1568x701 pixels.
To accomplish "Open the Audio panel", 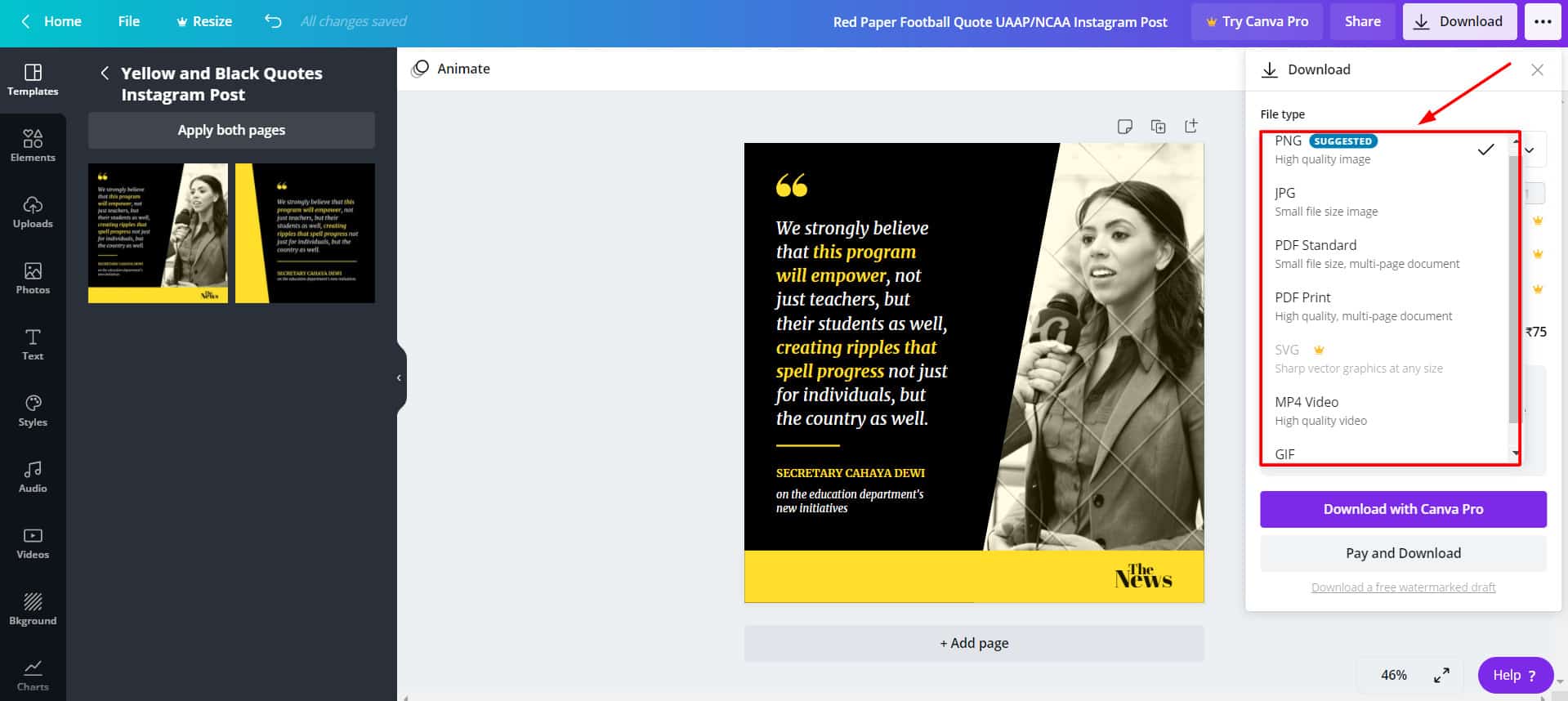I will click(33, 476).
